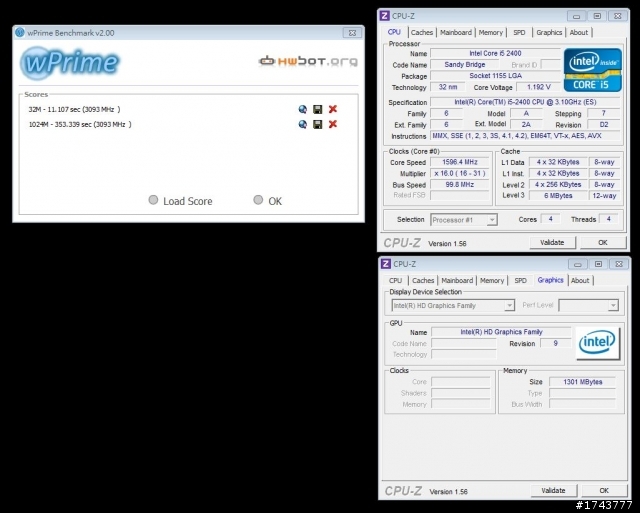Viewport: 640px width, 513px height.
Task: Click the Level 3 cache value 6 MBytes
Action: point(558,195)
